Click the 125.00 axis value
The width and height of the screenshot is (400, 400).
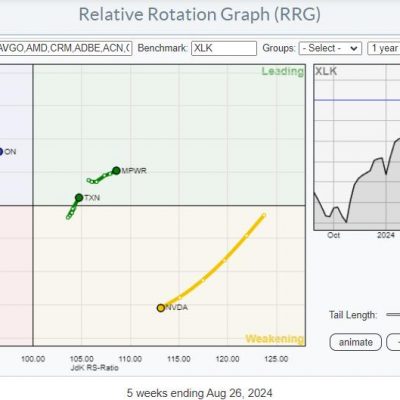[x=276, y=359]
